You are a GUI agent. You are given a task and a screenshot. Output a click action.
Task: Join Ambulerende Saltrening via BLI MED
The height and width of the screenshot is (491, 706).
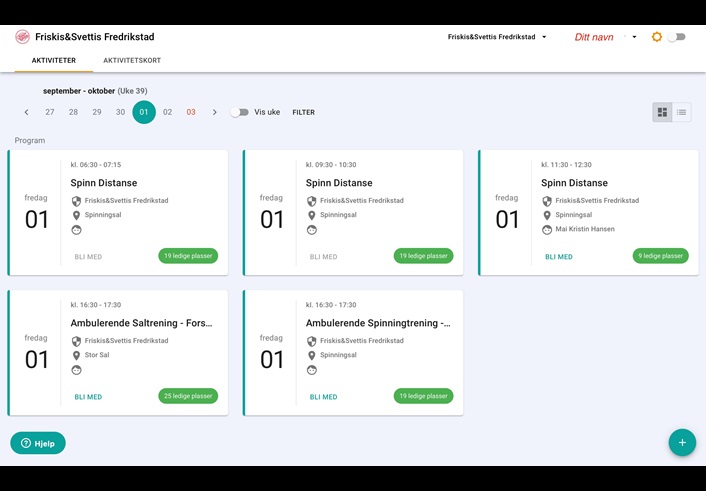pos(88,397)
